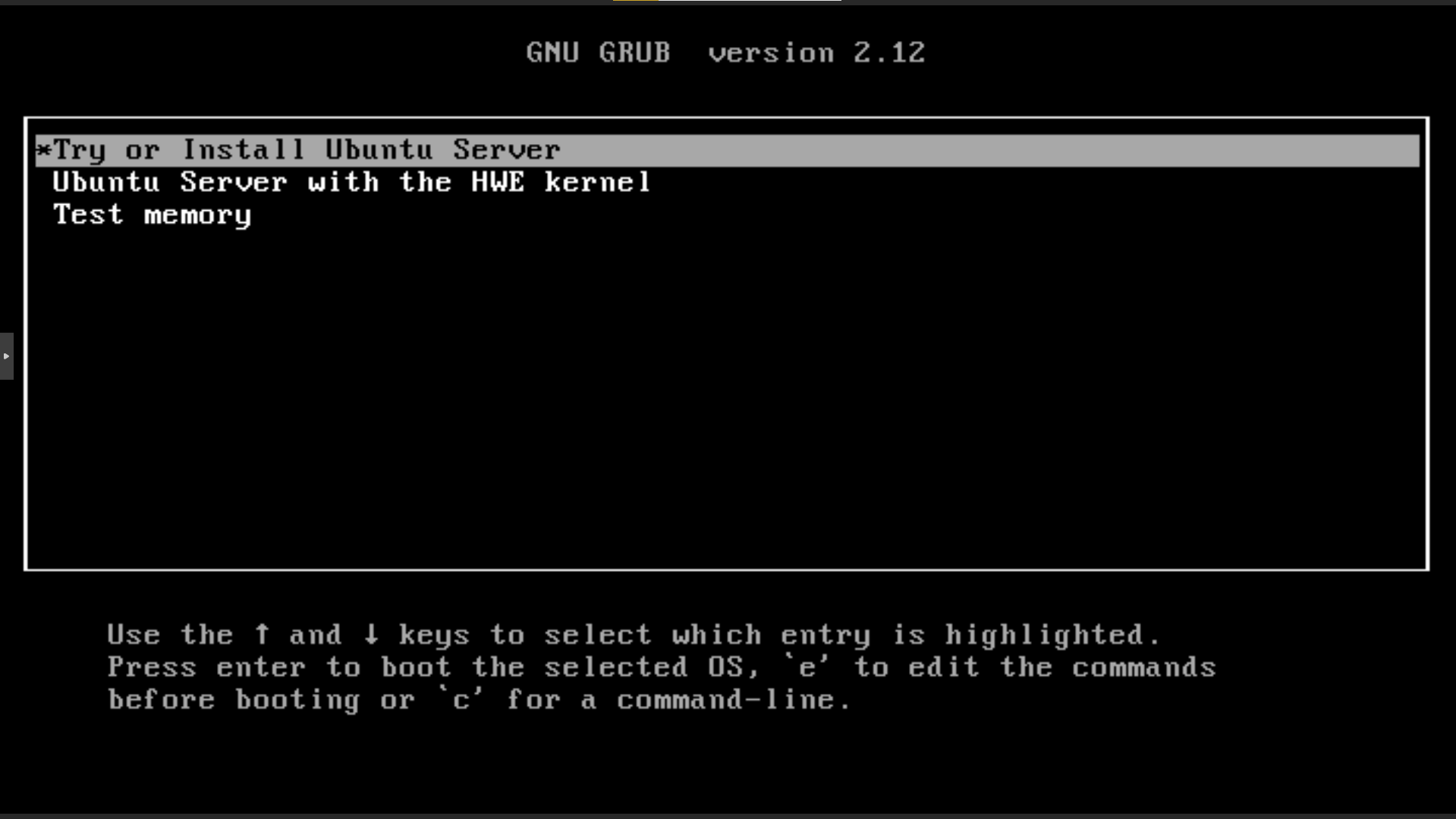This screenshot has height=819, width=1456.
Task: Click the quoted 'e' edit key hint
Action: [x=807, y=667]
